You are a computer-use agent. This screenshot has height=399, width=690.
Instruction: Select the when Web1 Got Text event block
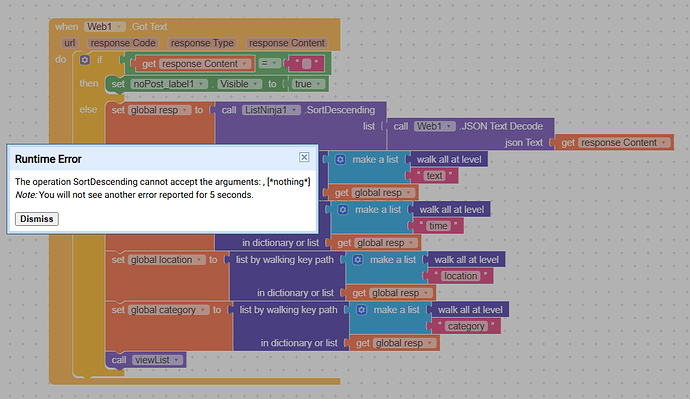111,27
